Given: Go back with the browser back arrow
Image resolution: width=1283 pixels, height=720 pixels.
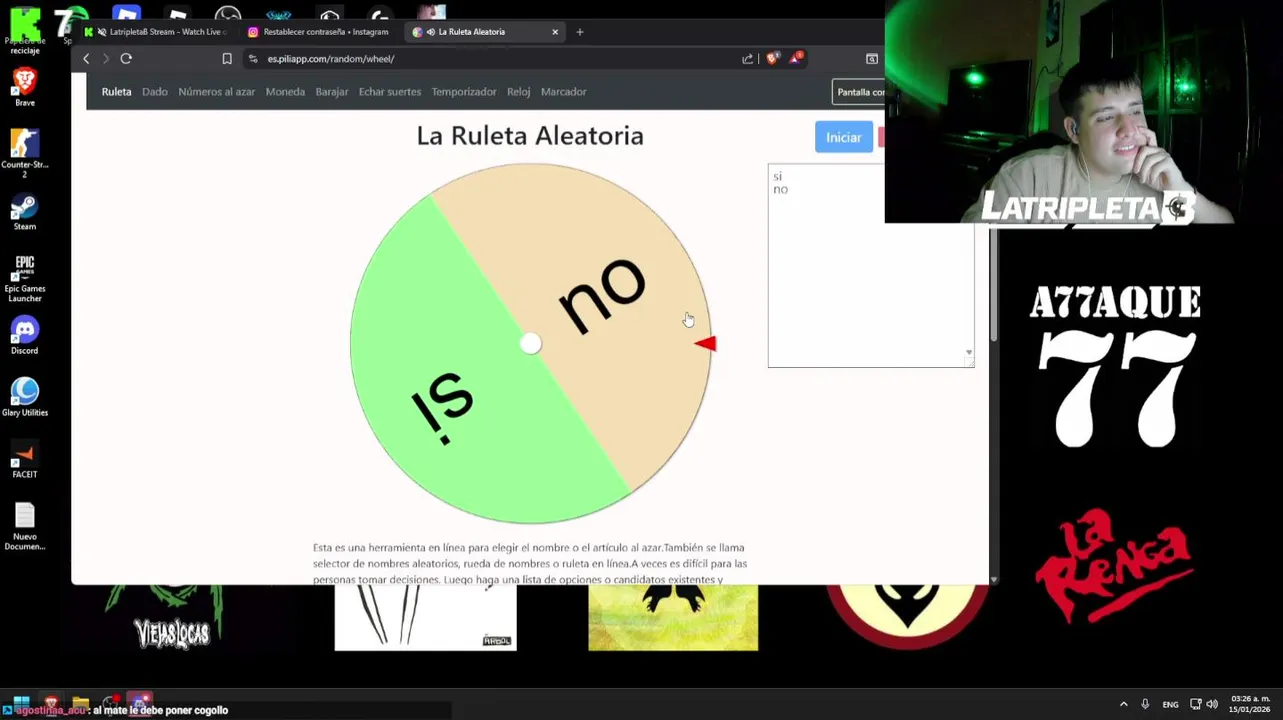Looking at the screenshot, I should click(x=86, y=59).
